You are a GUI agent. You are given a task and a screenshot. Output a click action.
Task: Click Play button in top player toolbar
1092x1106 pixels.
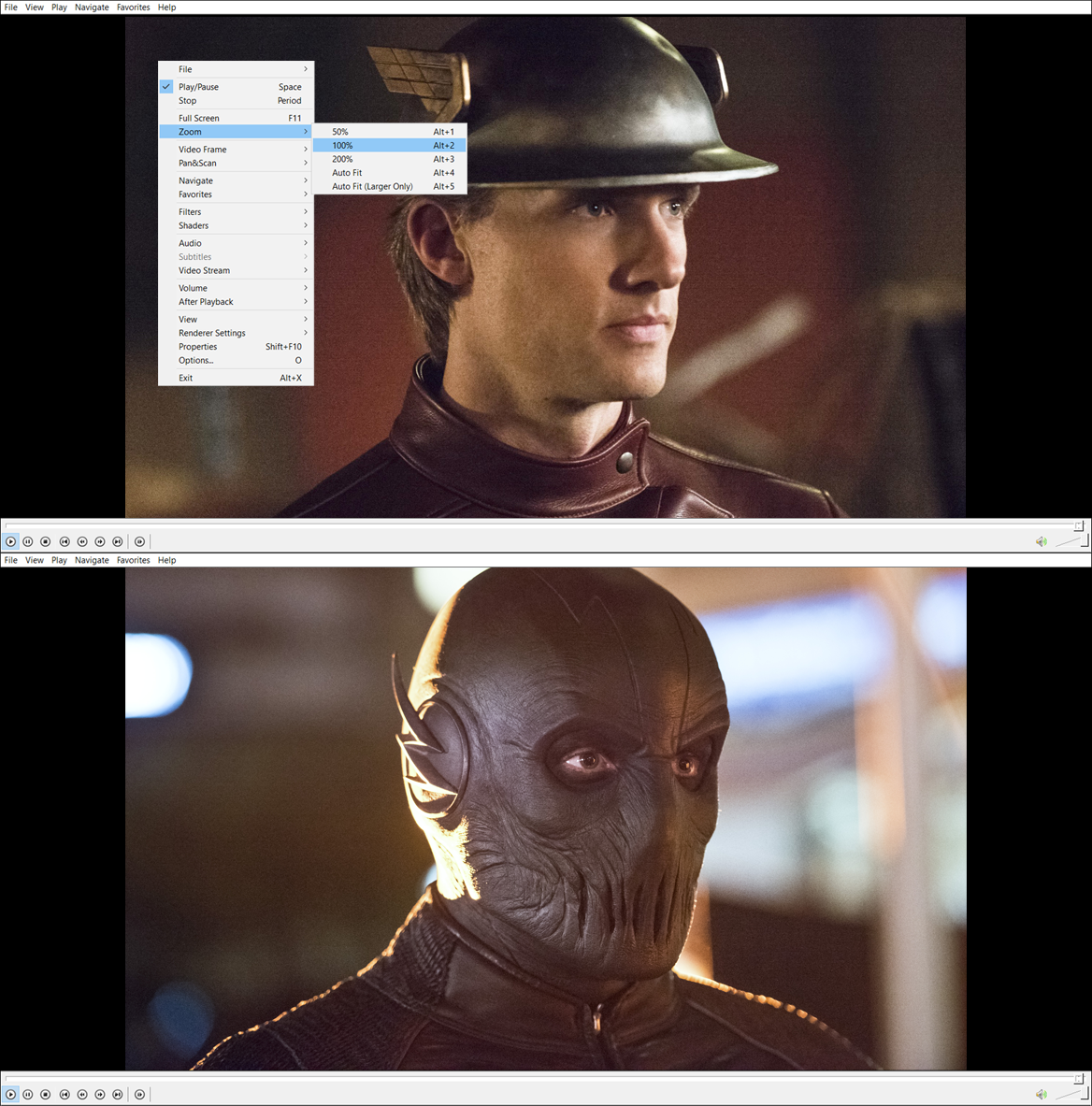(x=10, y=541)
